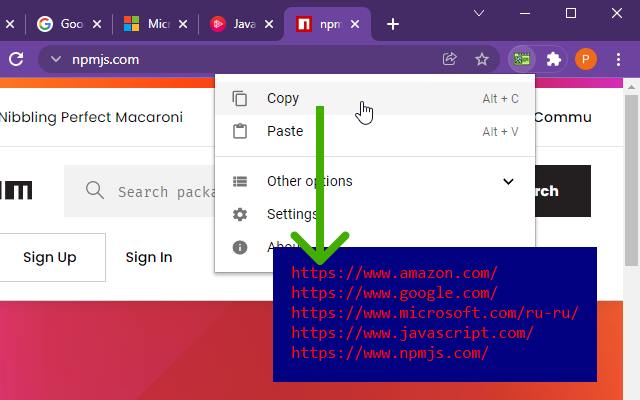The width and height of the screenshot is (640, 400).
Task: Open the Extensions puzzle-piece menu
Action: point(553,60)
